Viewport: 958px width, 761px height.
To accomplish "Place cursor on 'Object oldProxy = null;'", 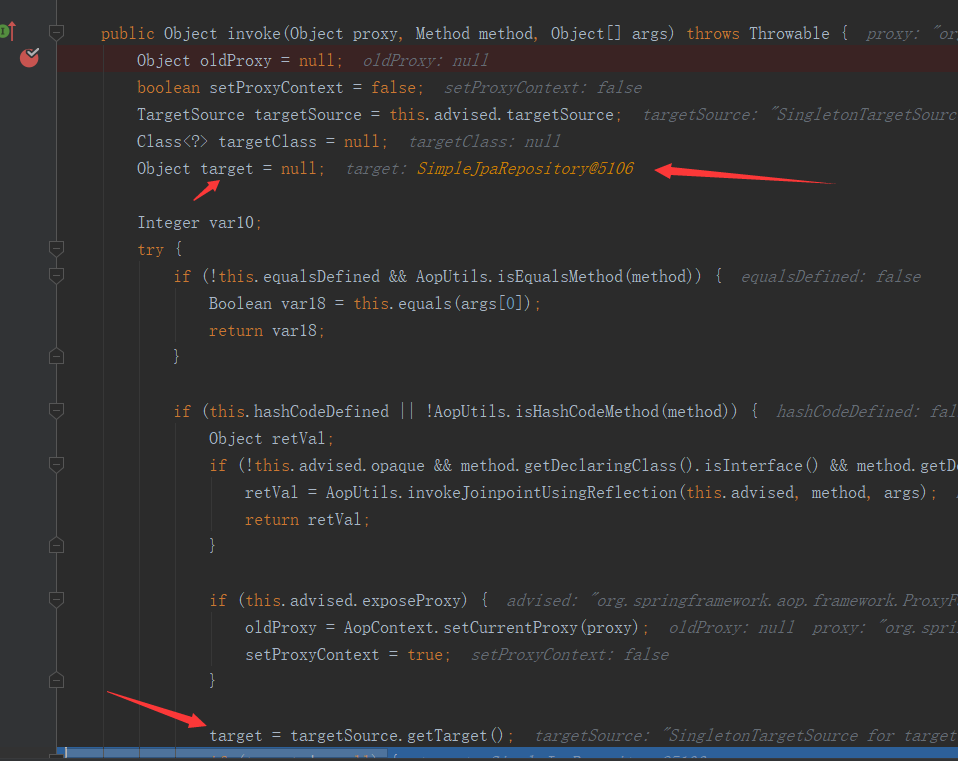I will point(240,60).
